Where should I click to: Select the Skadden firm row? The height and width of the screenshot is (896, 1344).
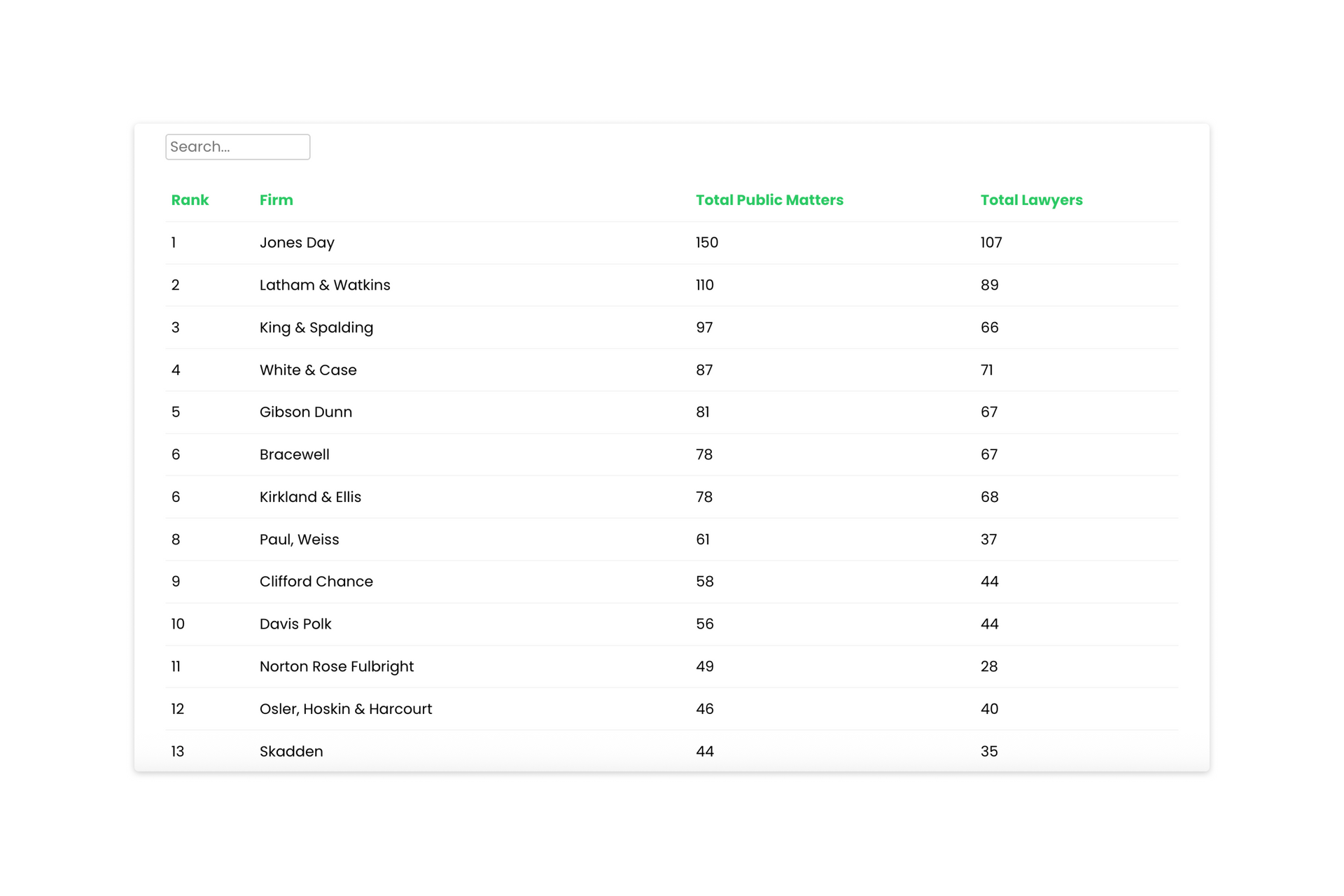[291, 751]
